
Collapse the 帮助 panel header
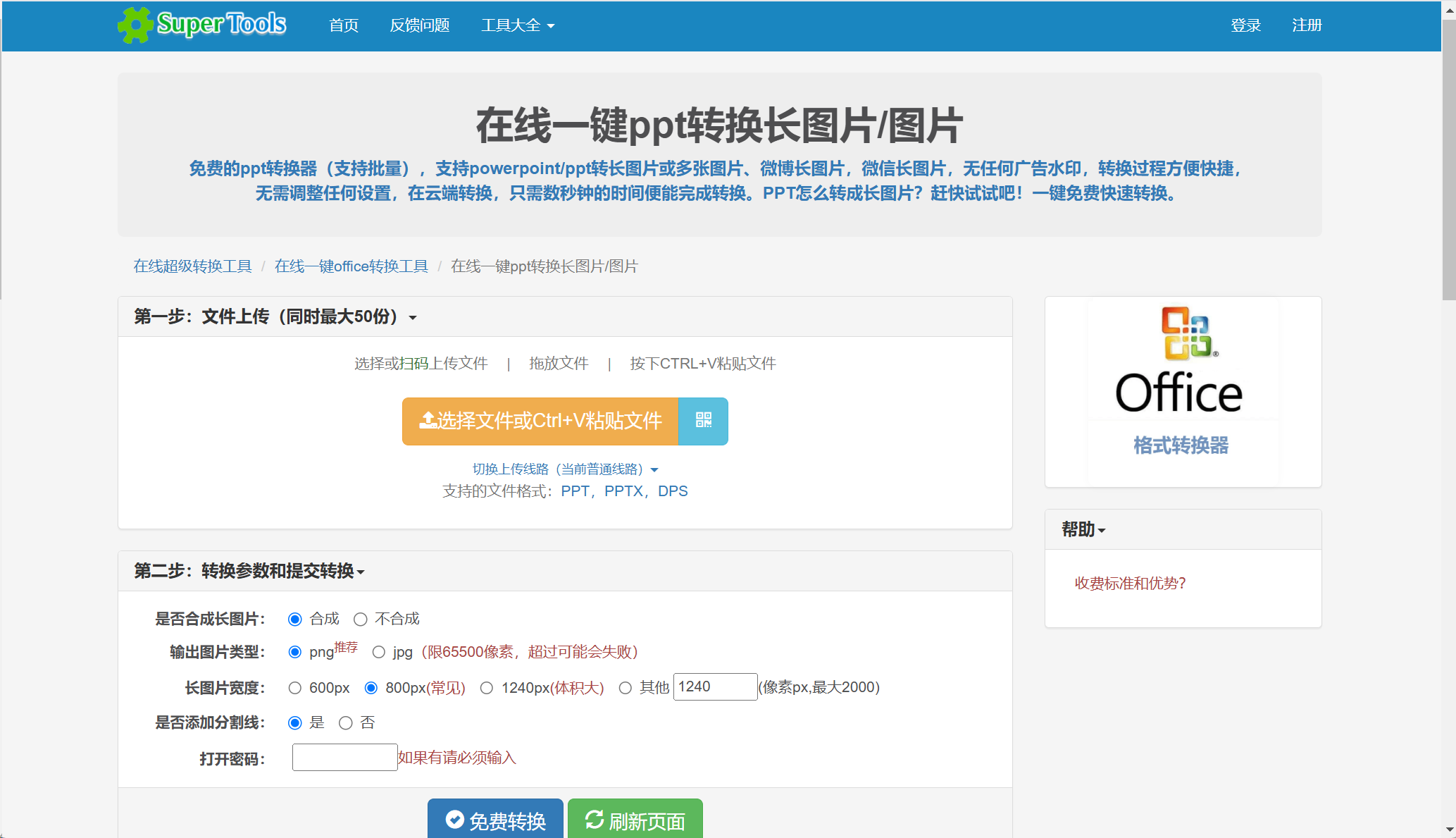coord(1083,529)
